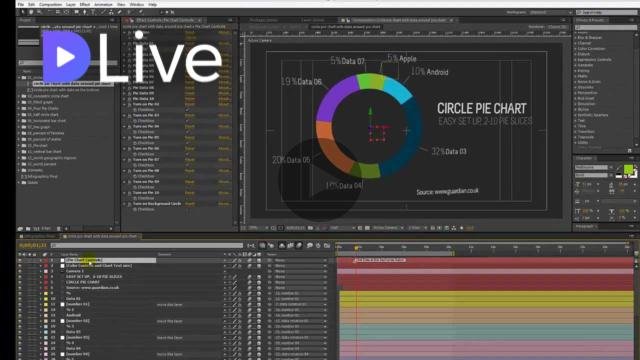This screenshot has width=640, height=360.
Task: Switch to the Infographics Final timeline tab
Action: pyautogui.click(x=39, y=236)
